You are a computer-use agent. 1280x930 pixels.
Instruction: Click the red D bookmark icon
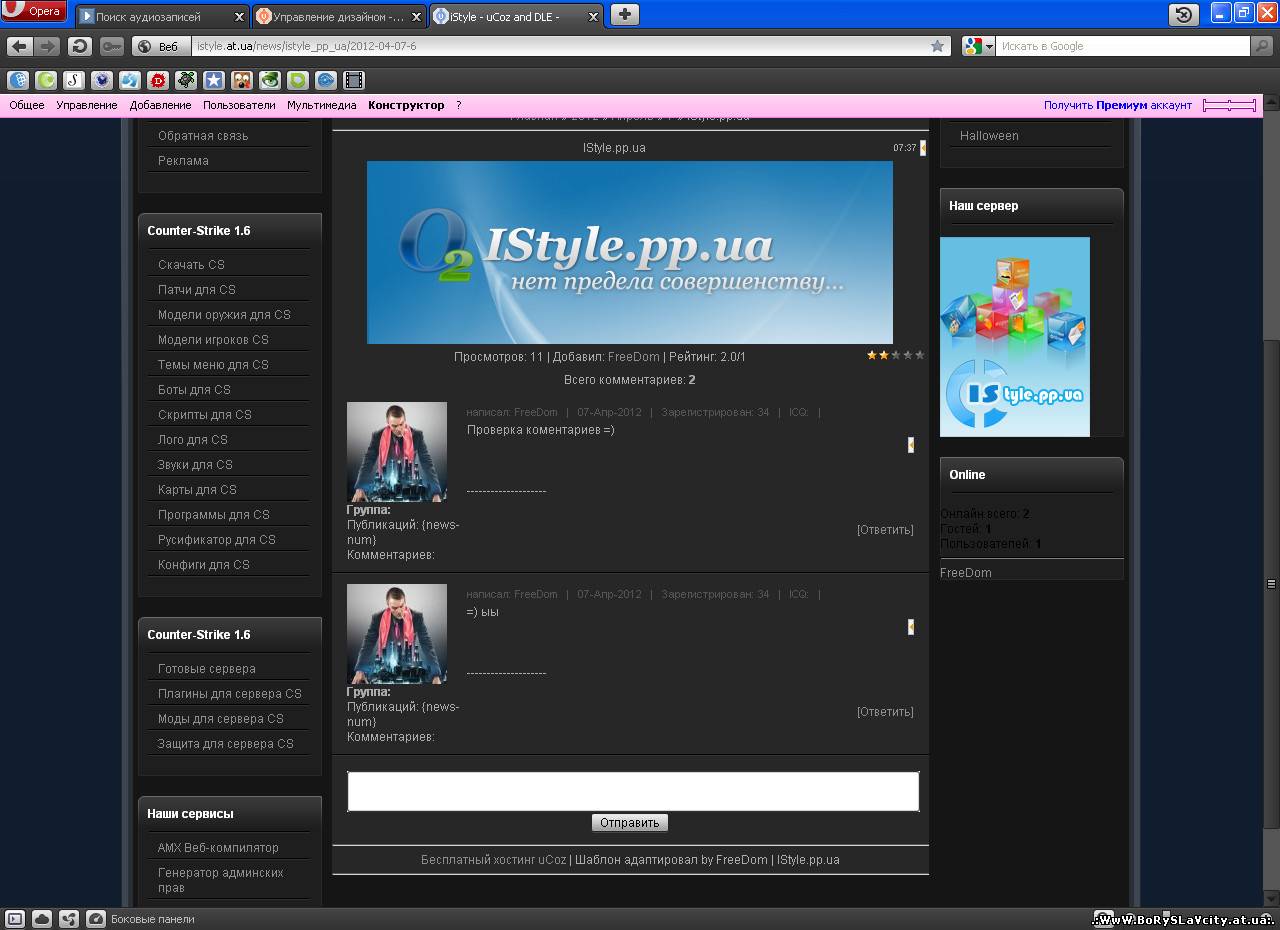(158, 80)
